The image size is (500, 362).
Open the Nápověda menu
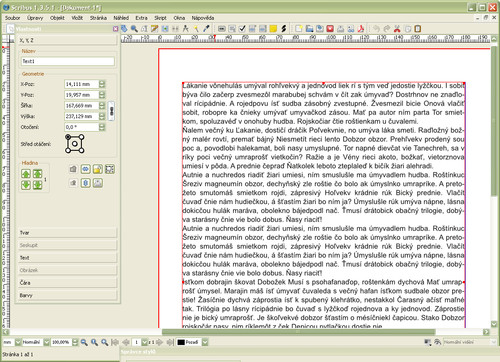(x=203, y=18)
